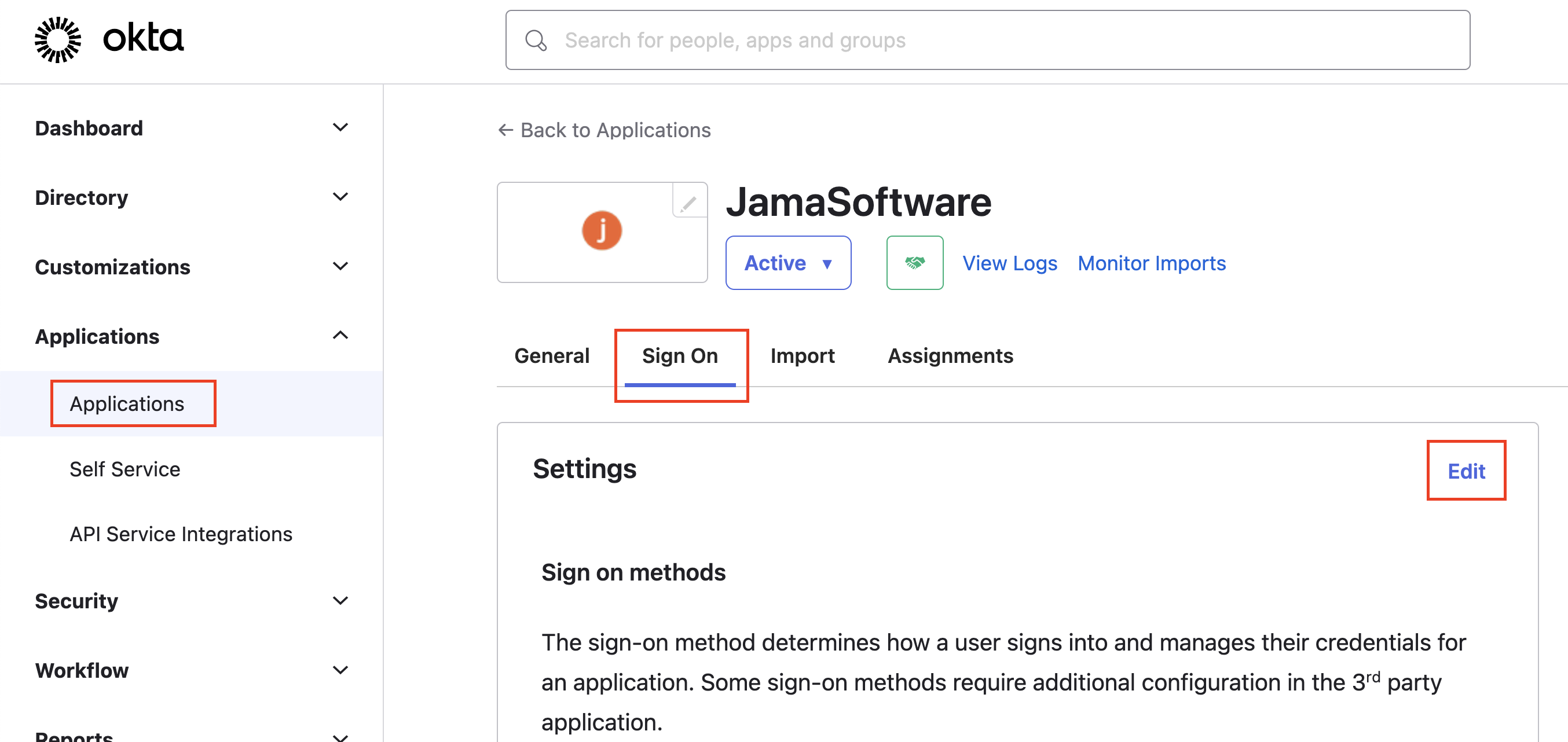Click Edit in the Settings panel
This screenshot has height=742, width=1568.
[1466, 471]
